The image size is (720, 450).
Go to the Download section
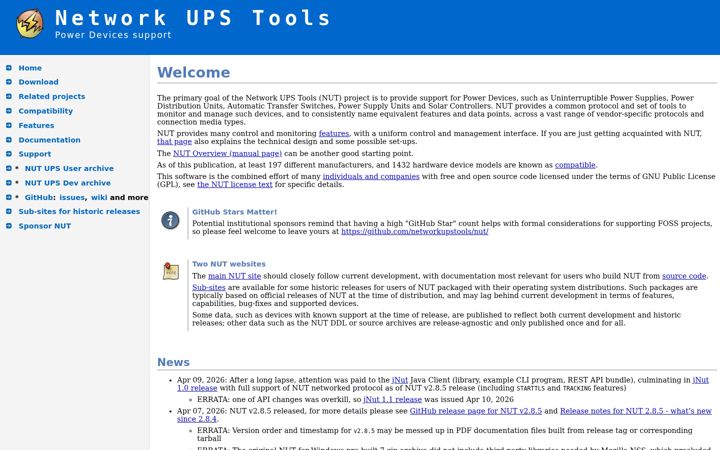tap(38, 82)
